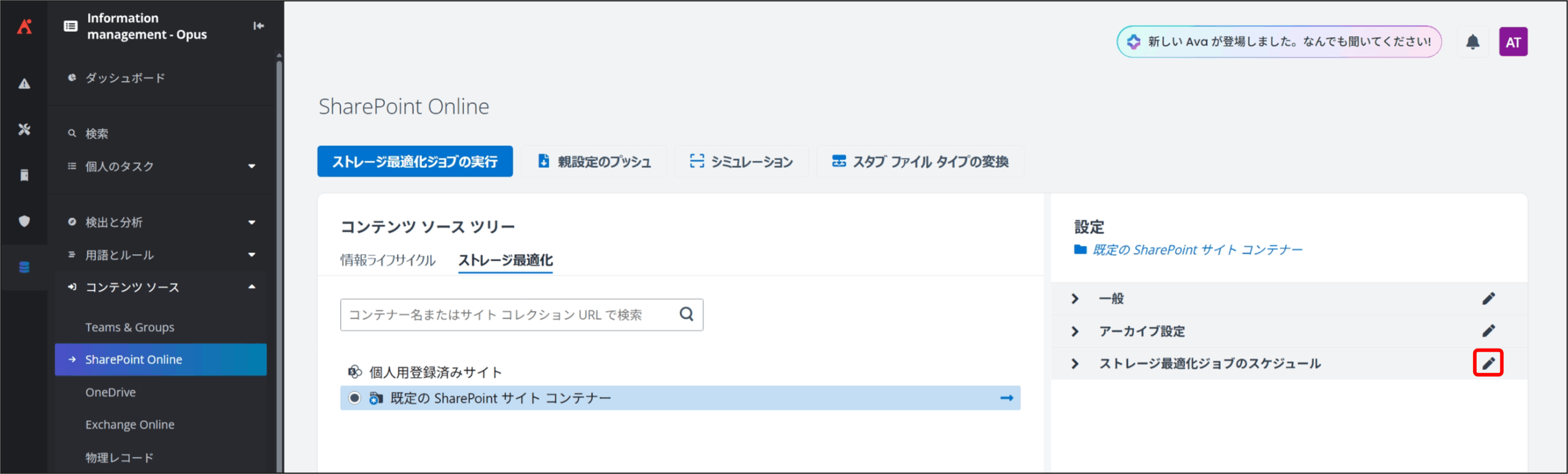
Task: Switch to the 情報ライフサイクル tab
Action: coord(388,260)
